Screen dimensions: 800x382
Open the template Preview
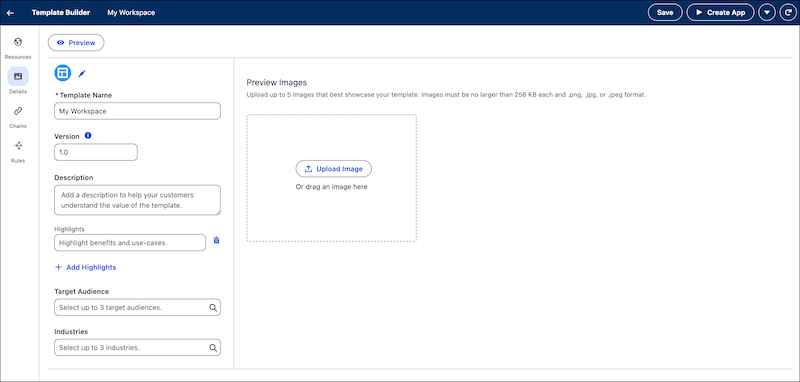click(x=76, y=43)
